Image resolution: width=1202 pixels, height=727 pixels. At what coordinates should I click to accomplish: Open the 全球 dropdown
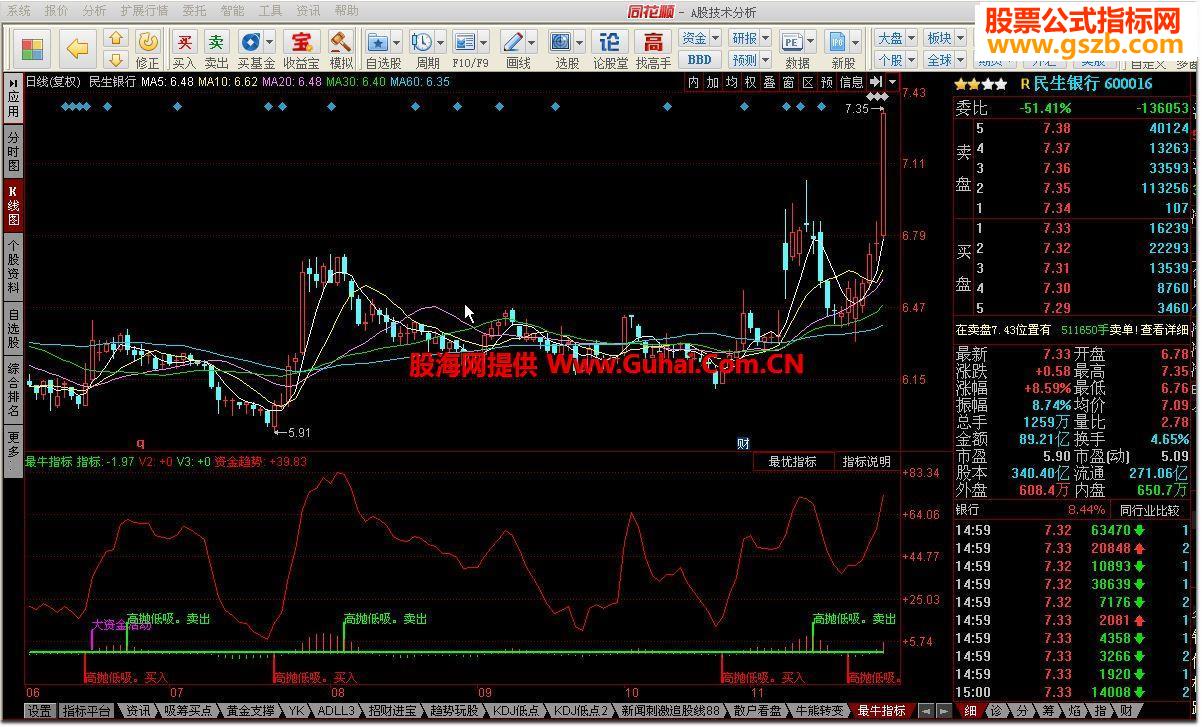[945, 60]
